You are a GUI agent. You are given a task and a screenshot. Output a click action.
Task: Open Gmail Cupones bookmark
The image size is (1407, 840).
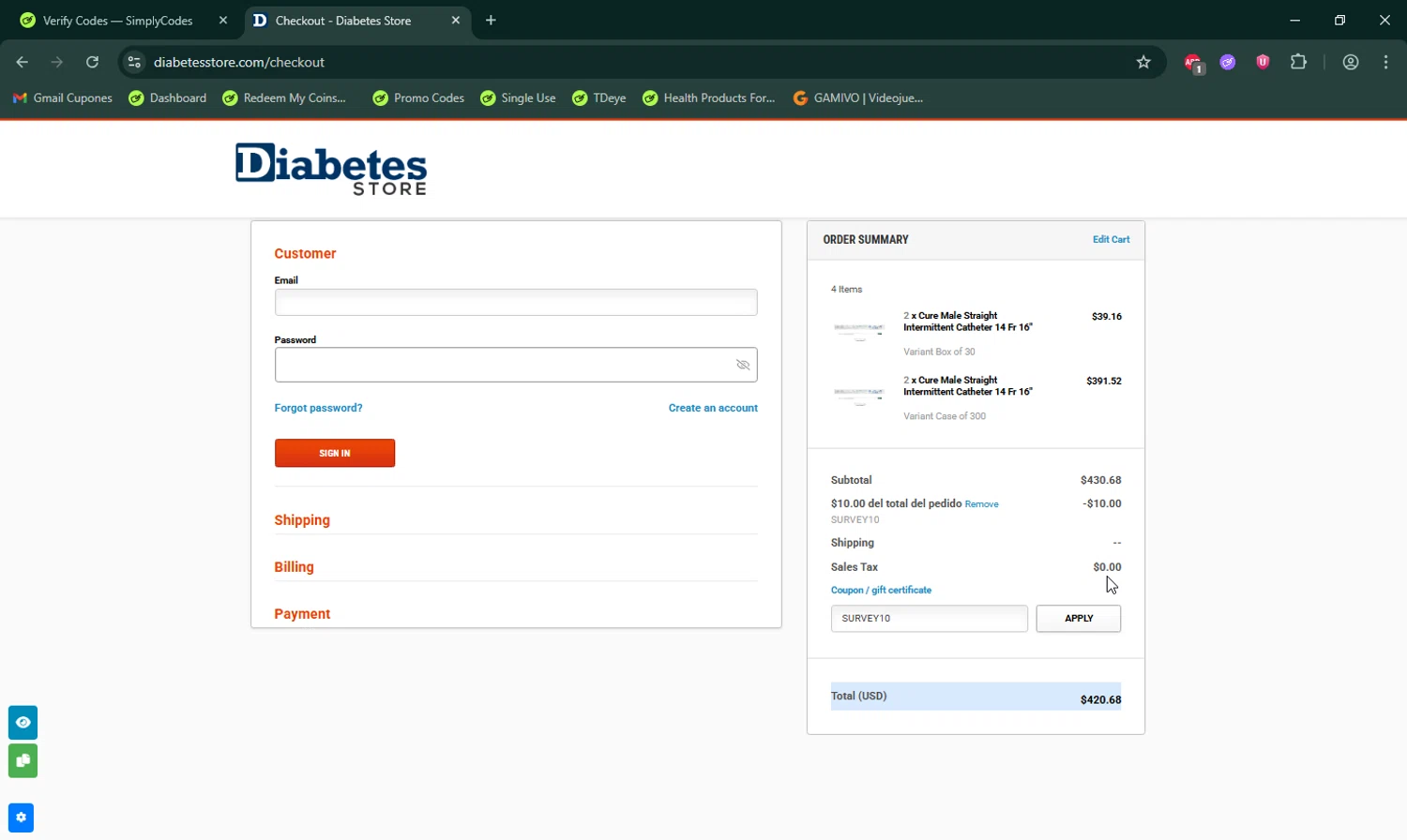tap(62, 97)
